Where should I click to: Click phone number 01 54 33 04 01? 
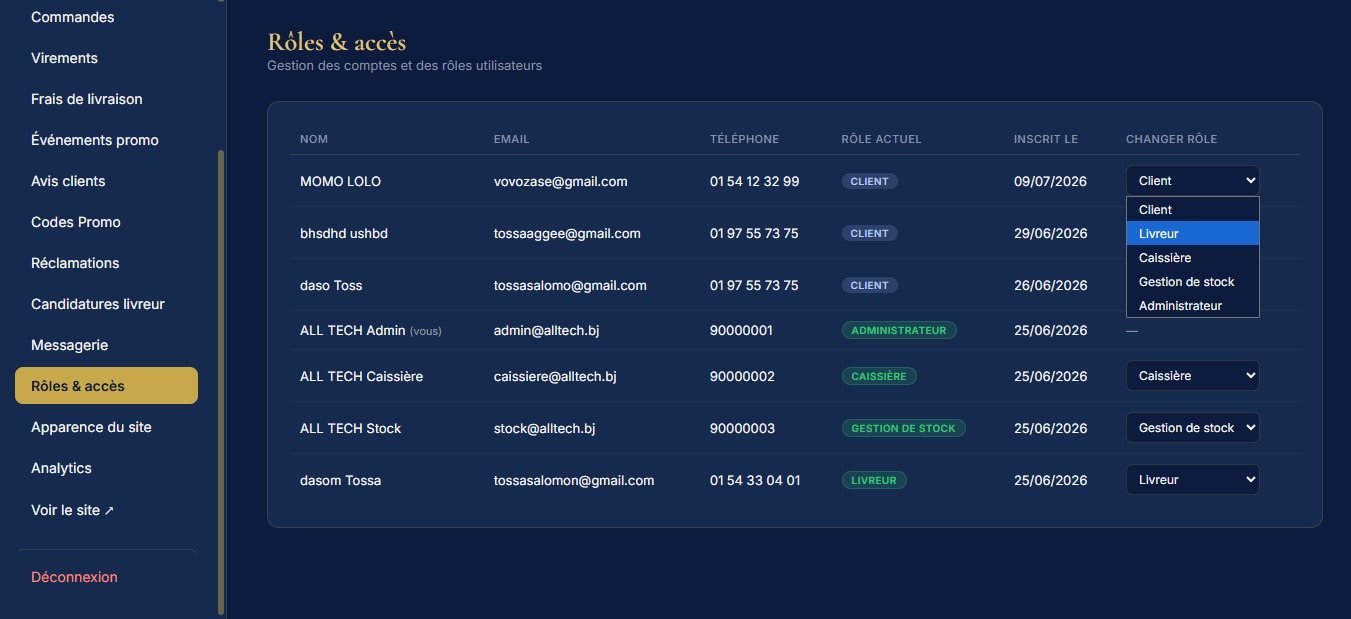755,480
